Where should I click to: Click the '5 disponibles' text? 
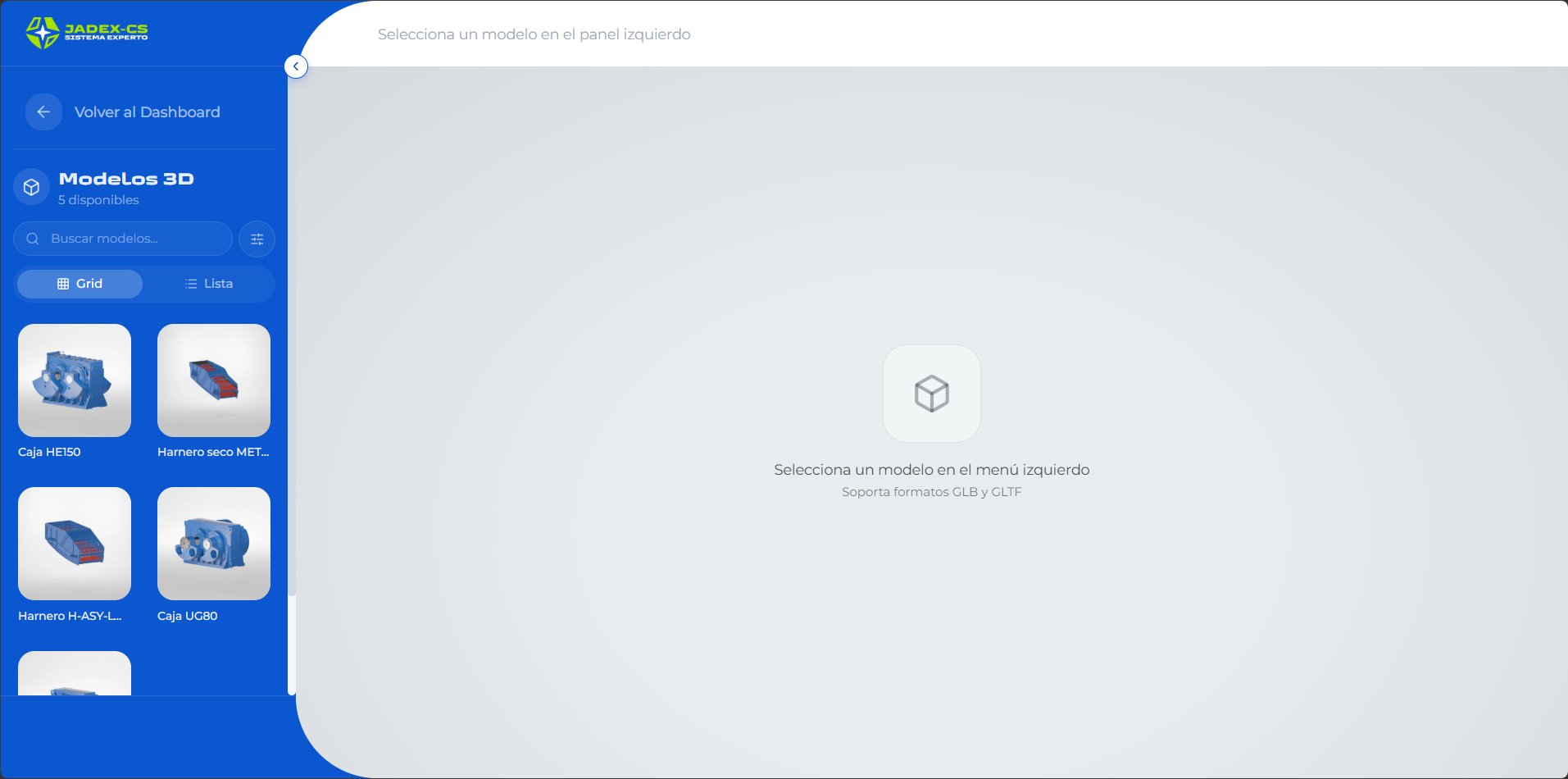[x=98, y=200]
